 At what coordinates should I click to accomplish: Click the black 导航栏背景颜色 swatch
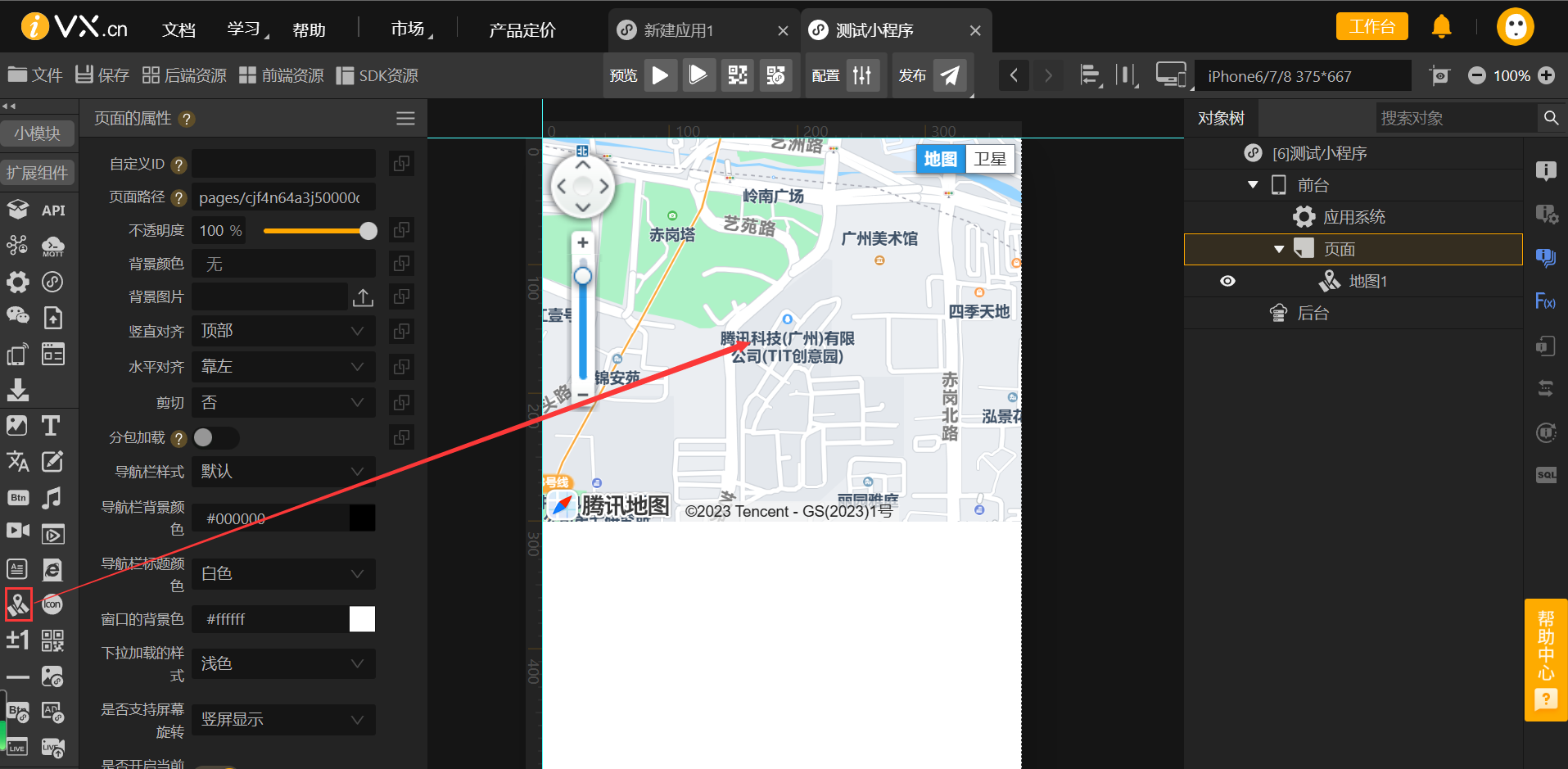[362, 518]
